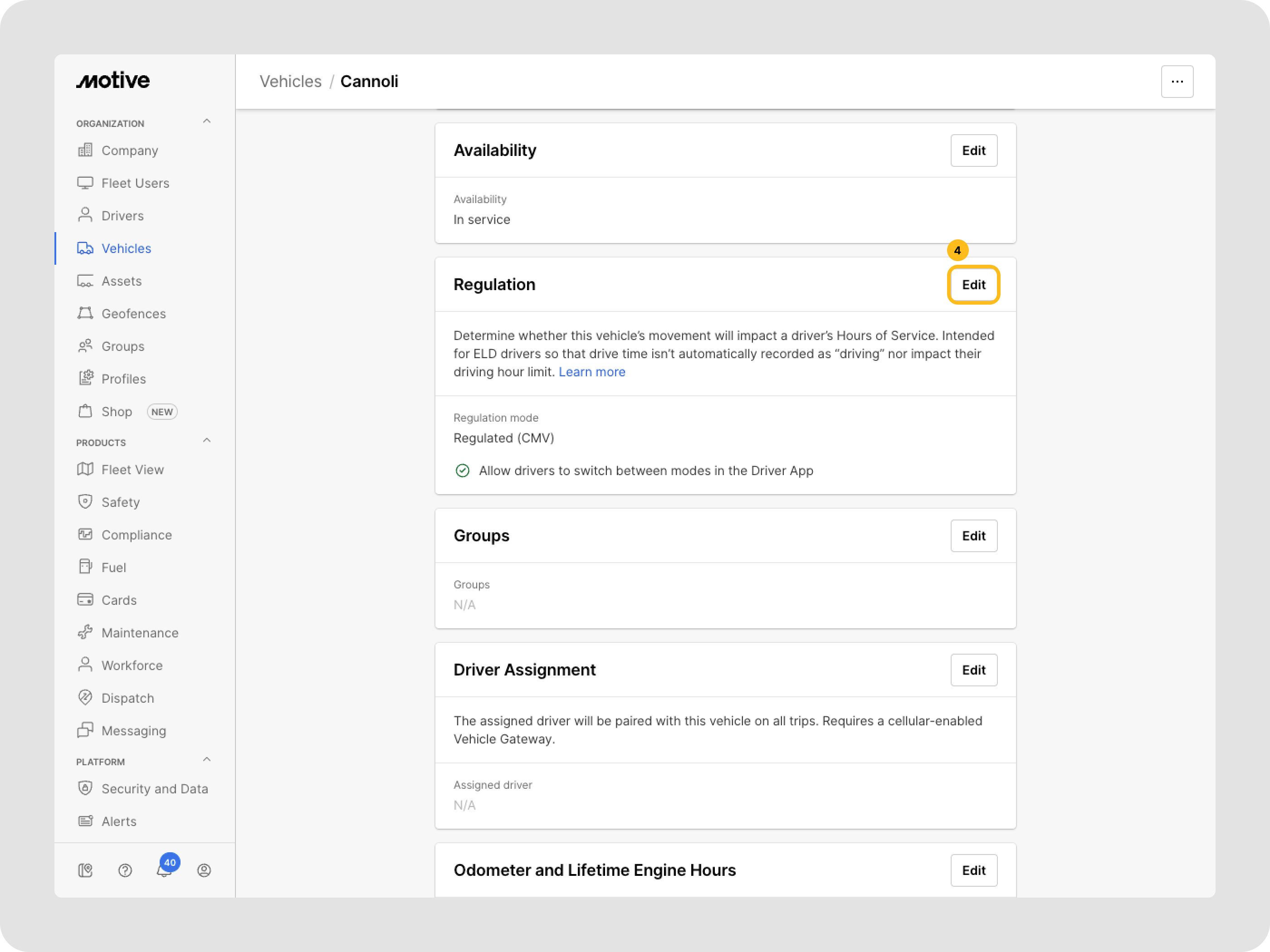Screen dimensions: 1270x952
Task: Collapse the Platform section chevron
Action: point(207,760)
